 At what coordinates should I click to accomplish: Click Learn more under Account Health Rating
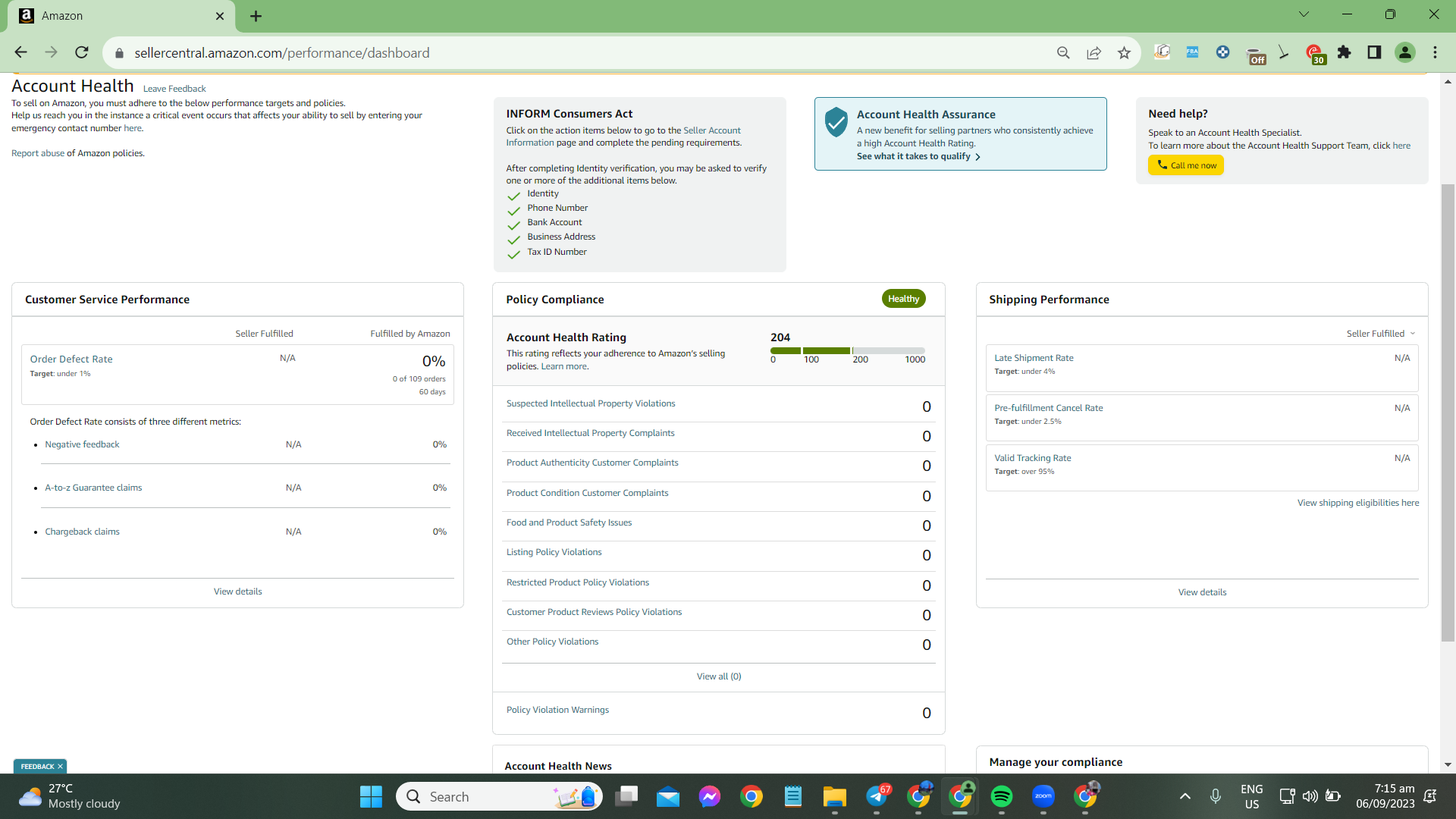(563, 366)
